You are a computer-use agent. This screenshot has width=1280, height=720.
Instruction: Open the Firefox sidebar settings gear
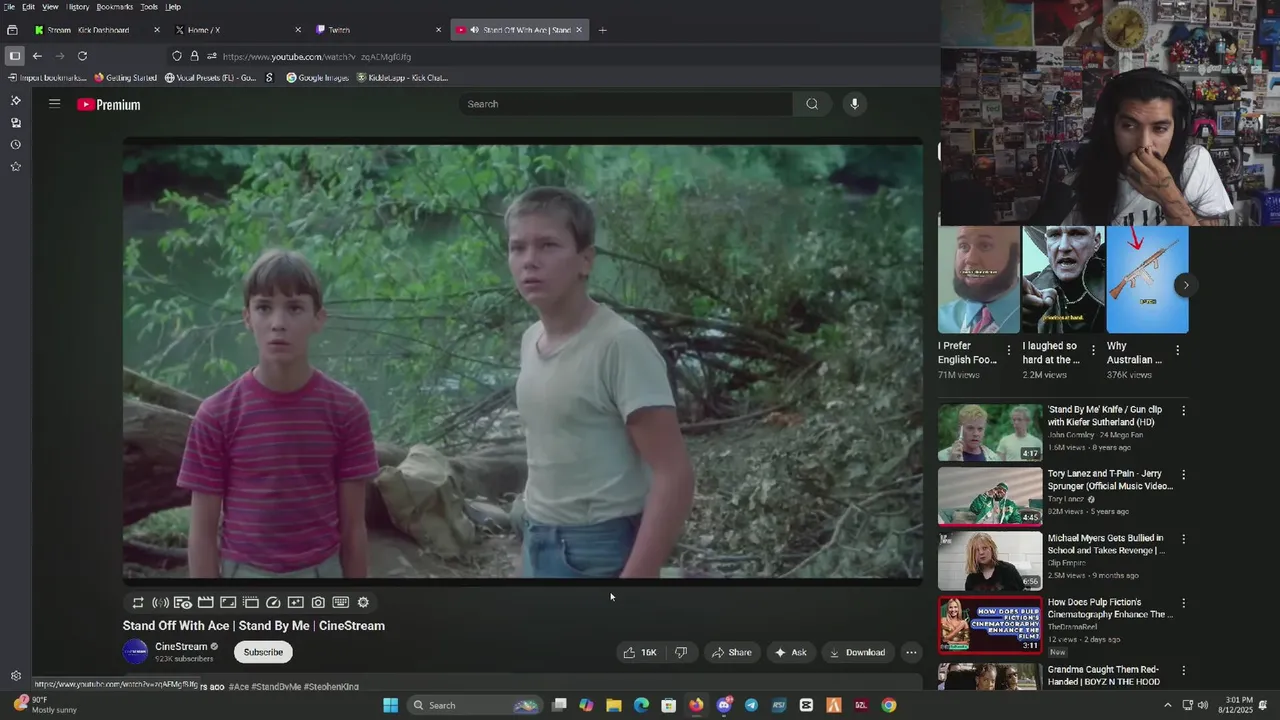(x=15, y=676)
